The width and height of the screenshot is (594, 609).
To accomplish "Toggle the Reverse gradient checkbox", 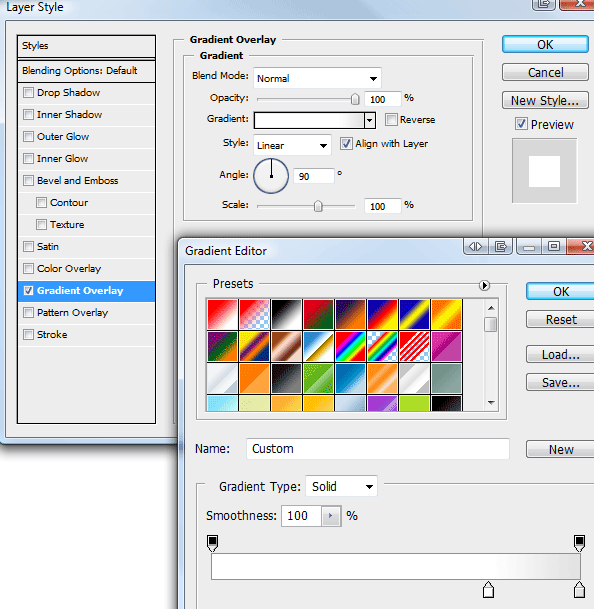I will [x=391, y=120].
